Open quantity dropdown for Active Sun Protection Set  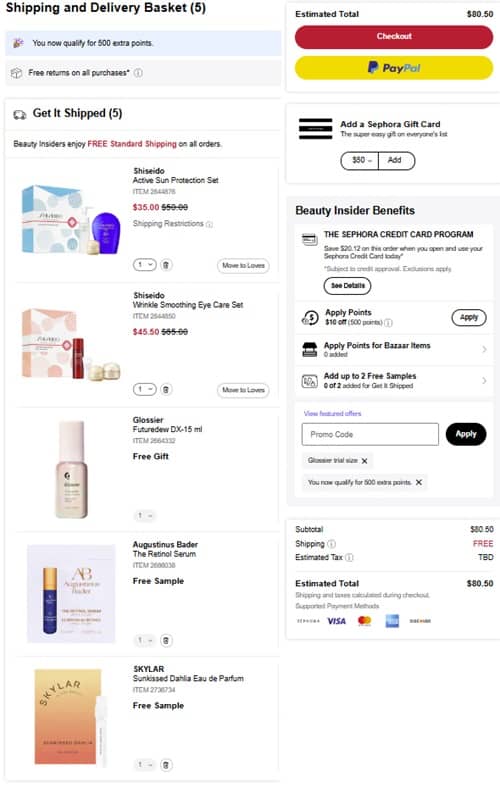(x=145, y=264)
